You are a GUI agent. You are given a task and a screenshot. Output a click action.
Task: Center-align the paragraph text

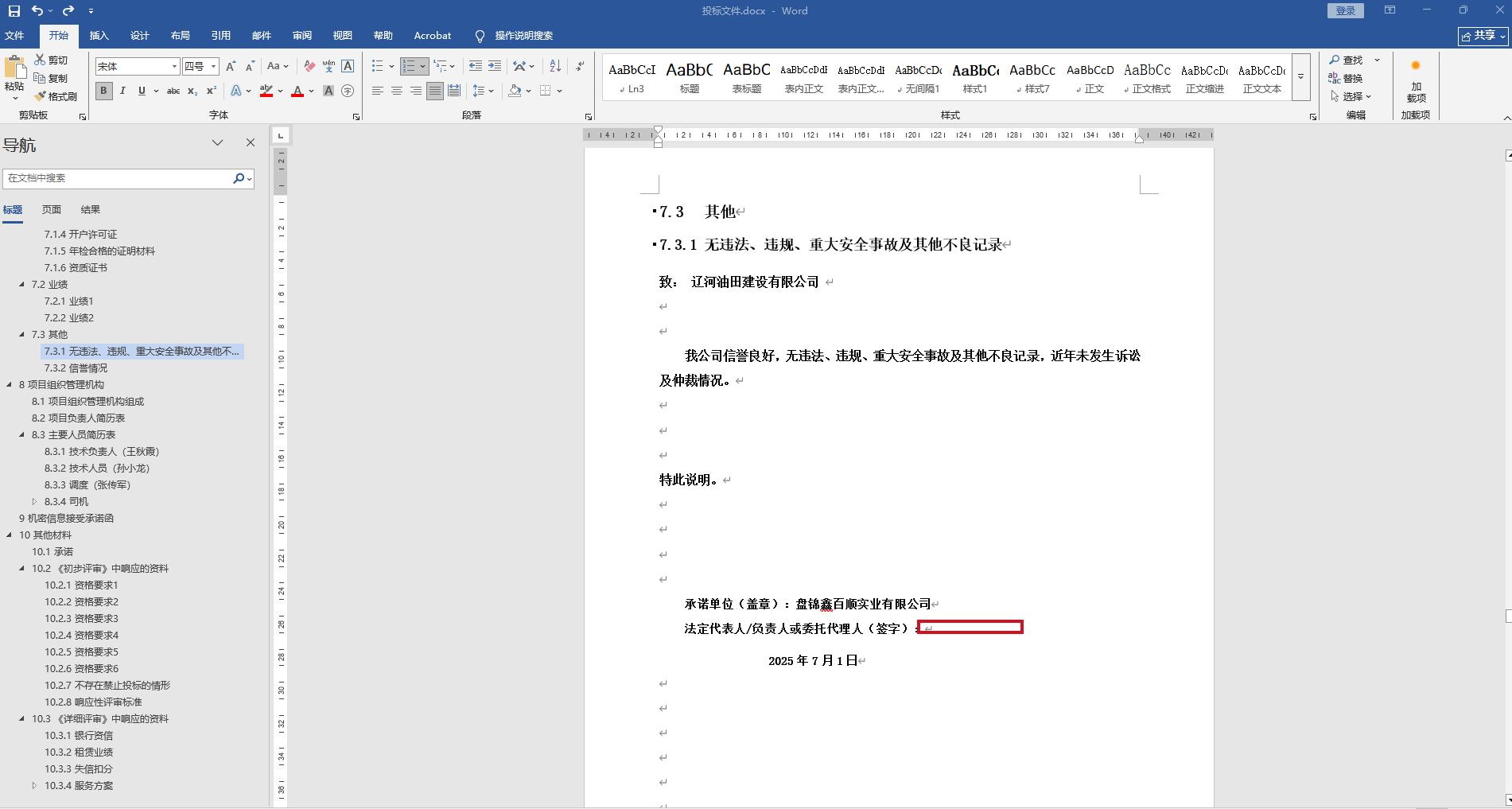point(396,91)
